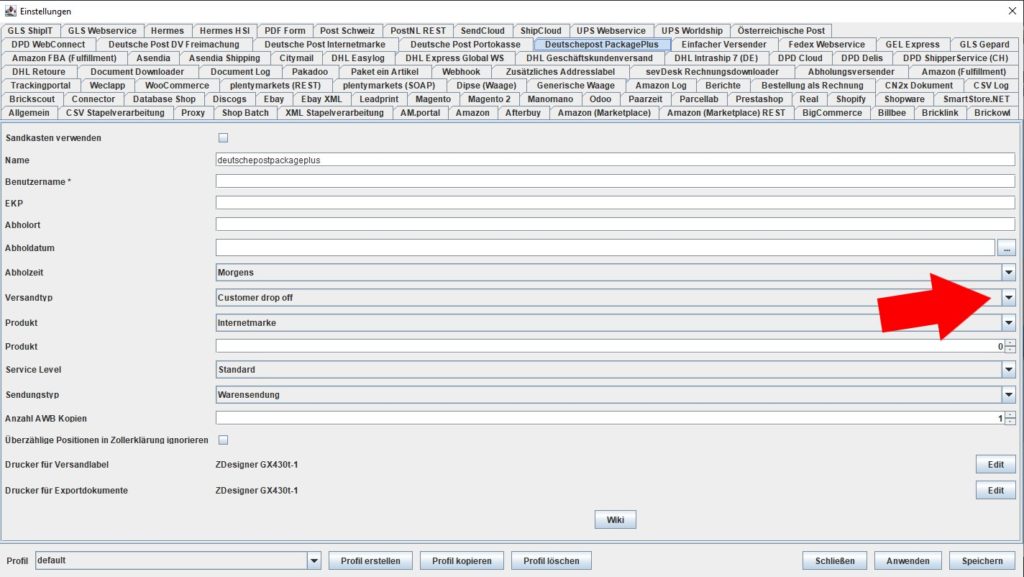1024x577 pixels.
Task: Click the Produkt numeric stepper arrows
Action: click(x=1010, y=346)
